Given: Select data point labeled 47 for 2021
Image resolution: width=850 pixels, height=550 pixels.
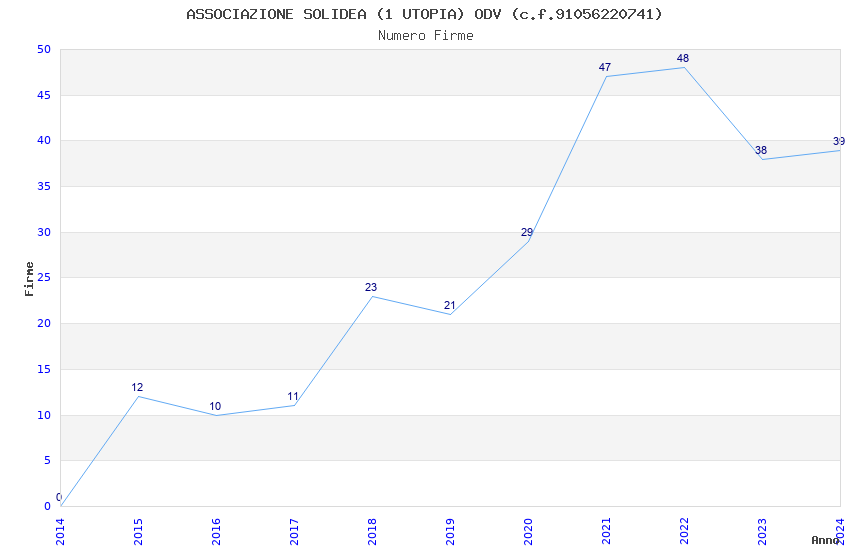Looking at the screenshot, I should [605, 67].
